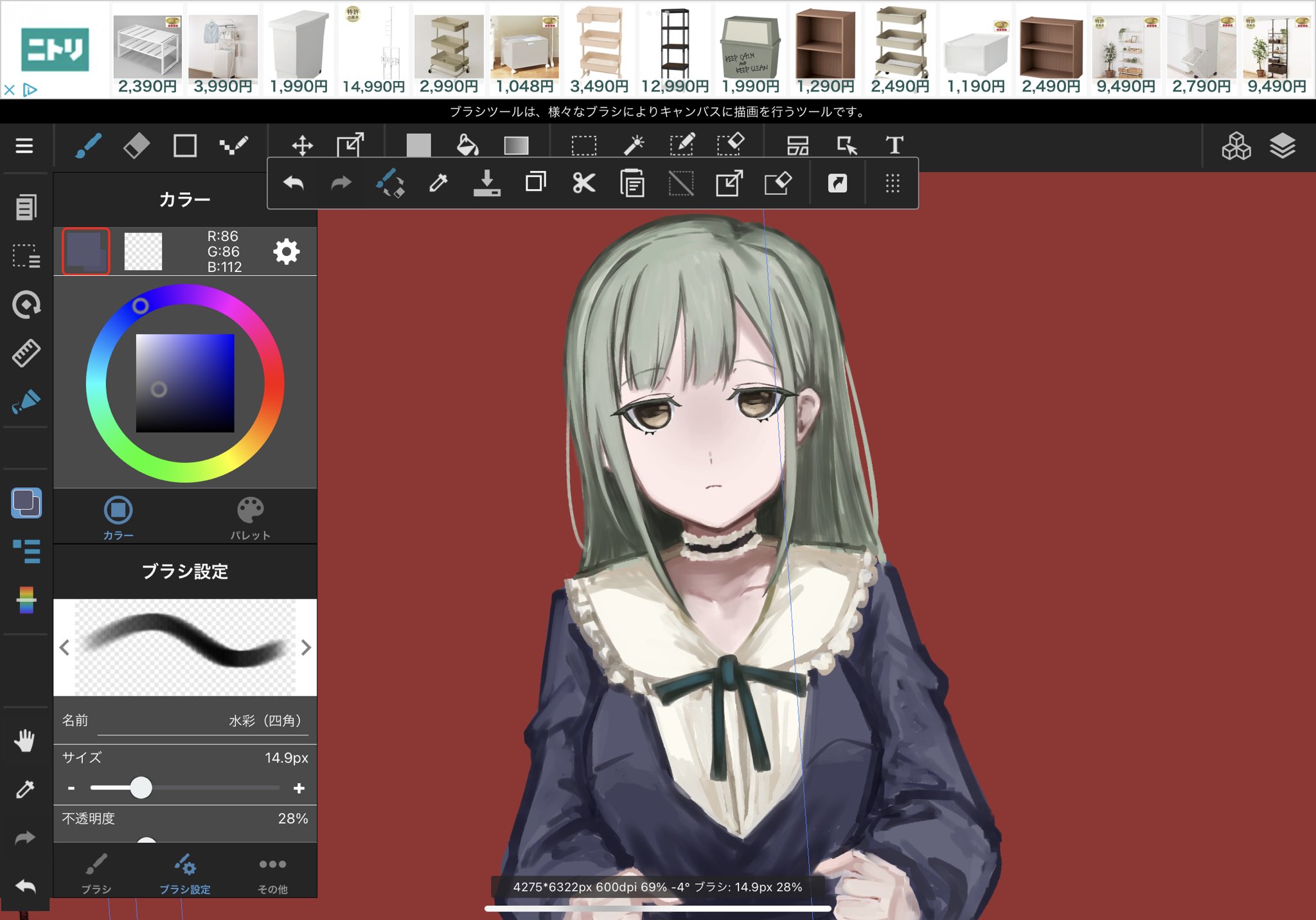Activate the Hand tool in the left sidebar

pyautogui.click(x=25, y=740)
